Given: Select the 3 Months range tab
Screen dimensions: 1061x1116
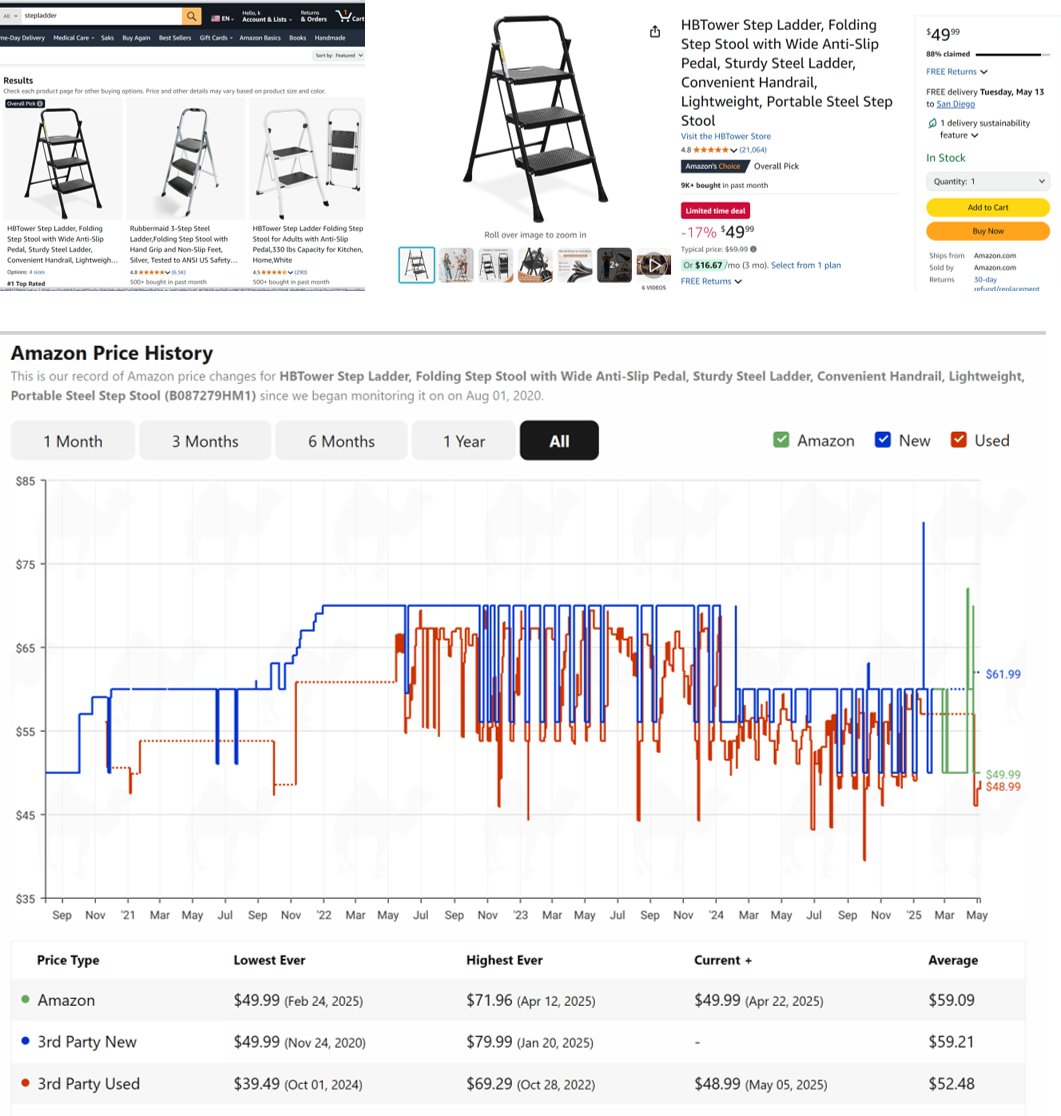Looking at the screenshot, I should pyautogui.click(x=205, y=441).
